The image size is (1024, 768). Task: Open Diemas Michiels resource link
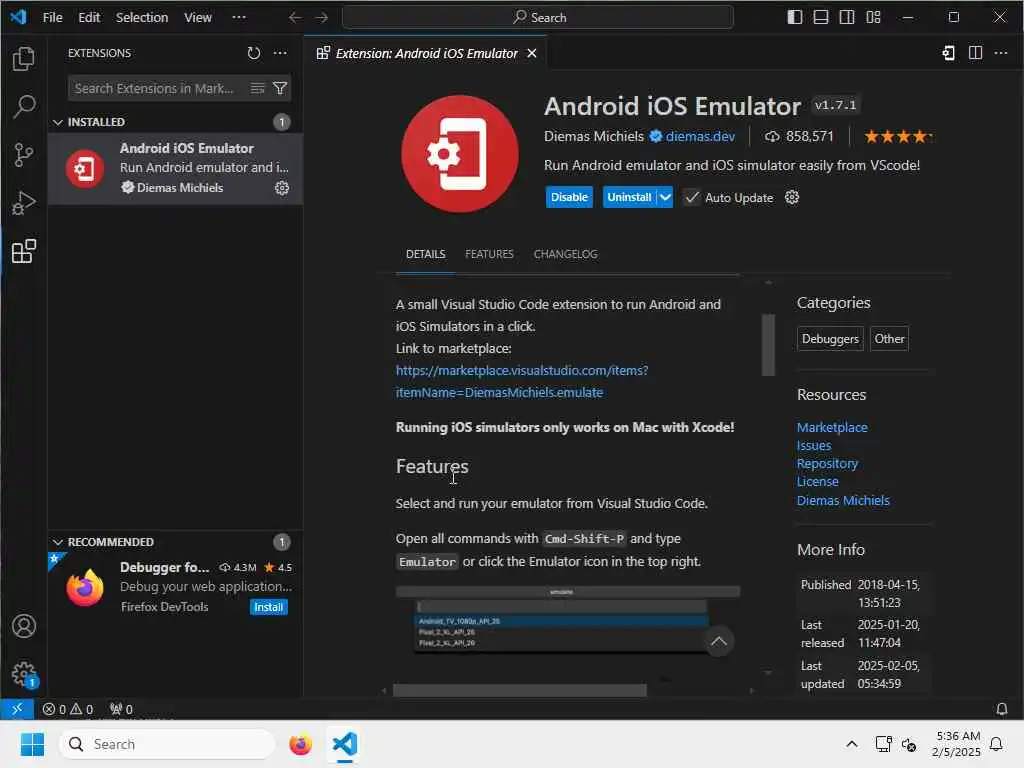[843, 500]
